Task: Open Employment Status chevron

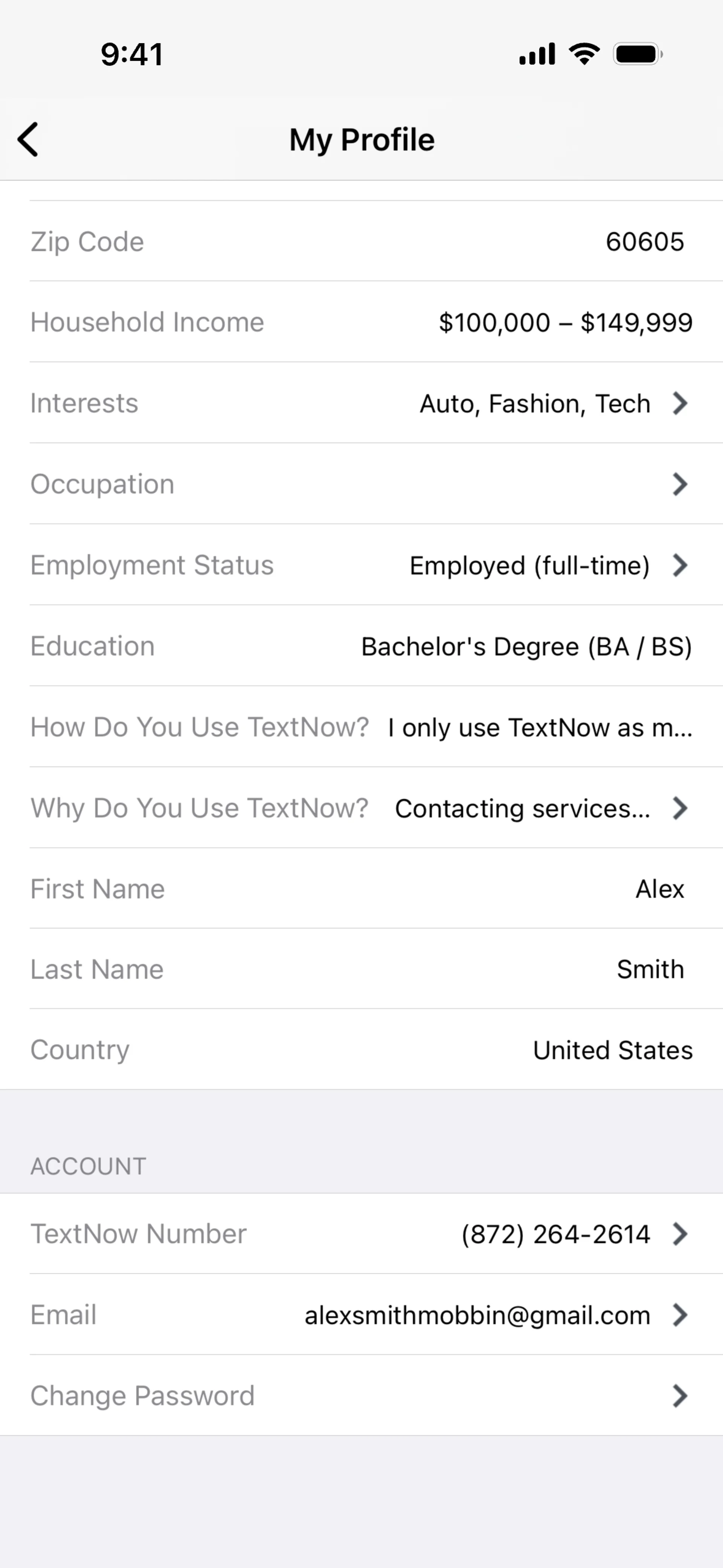Action: [x=680, y=565]
